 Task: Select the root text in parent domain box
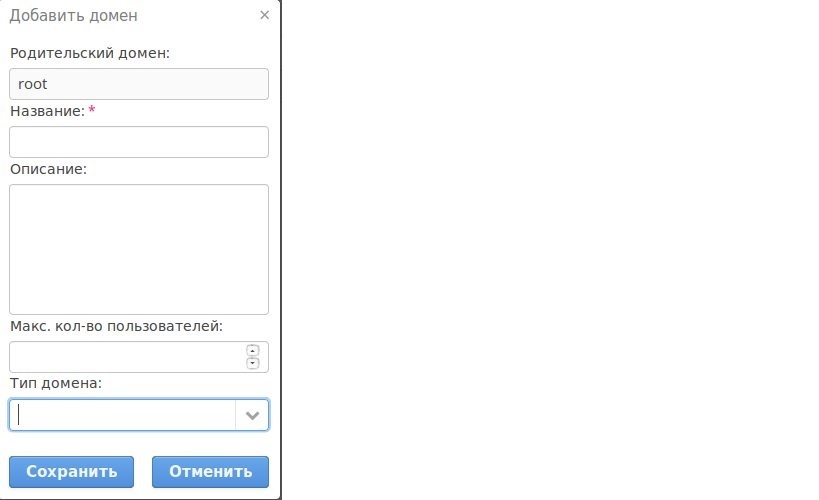click(x=32, y=84)
